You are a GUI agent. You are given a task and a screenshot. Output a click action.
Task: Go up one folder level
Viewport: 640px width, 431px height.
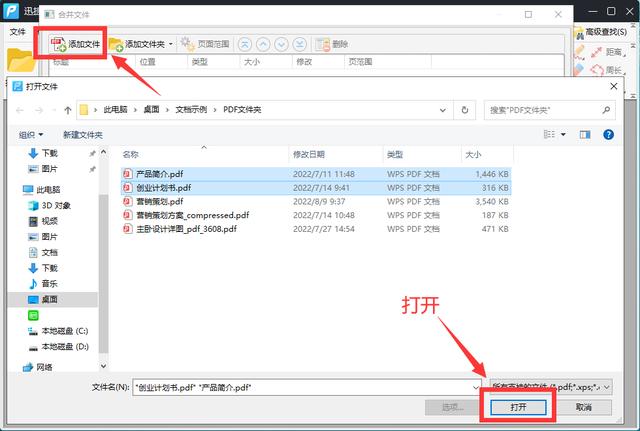click(68, 110)
